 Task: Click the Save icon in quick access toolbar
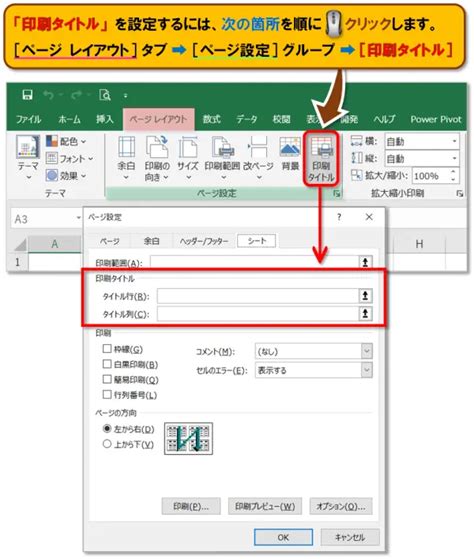point(27,95)
